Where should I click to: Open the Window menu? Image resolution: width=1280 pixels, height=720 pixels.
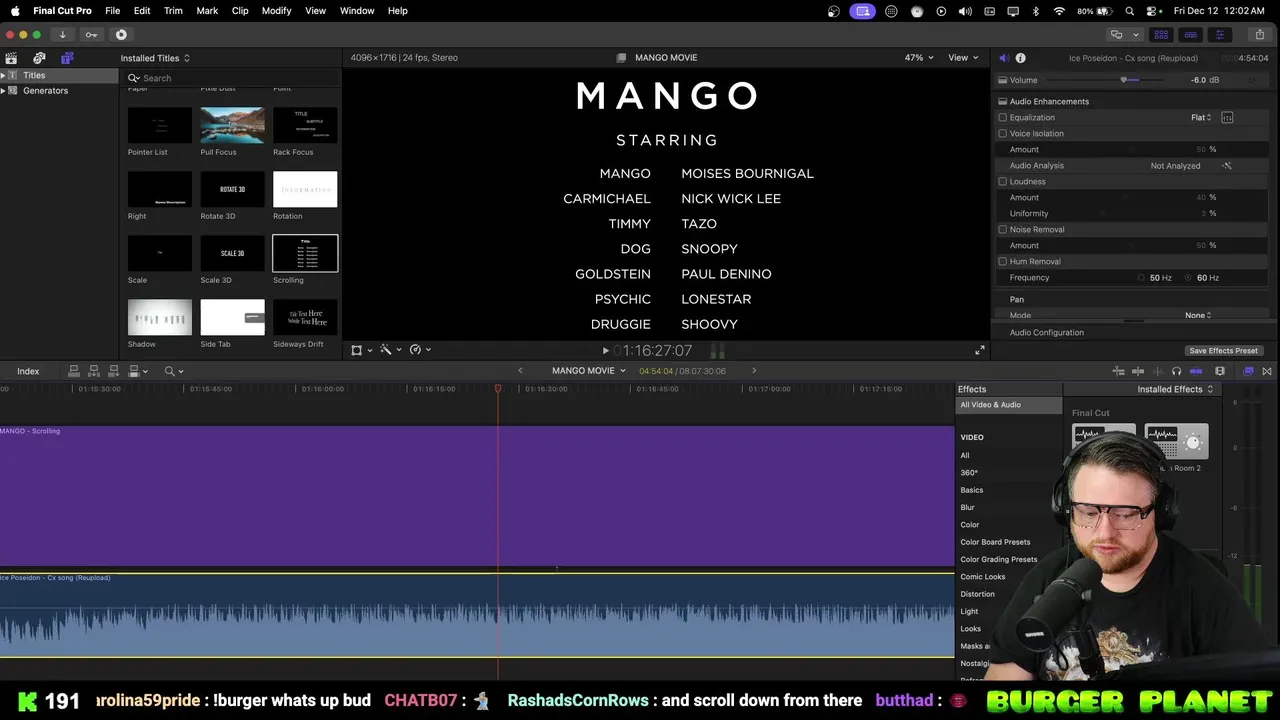(x=357, y=11)
